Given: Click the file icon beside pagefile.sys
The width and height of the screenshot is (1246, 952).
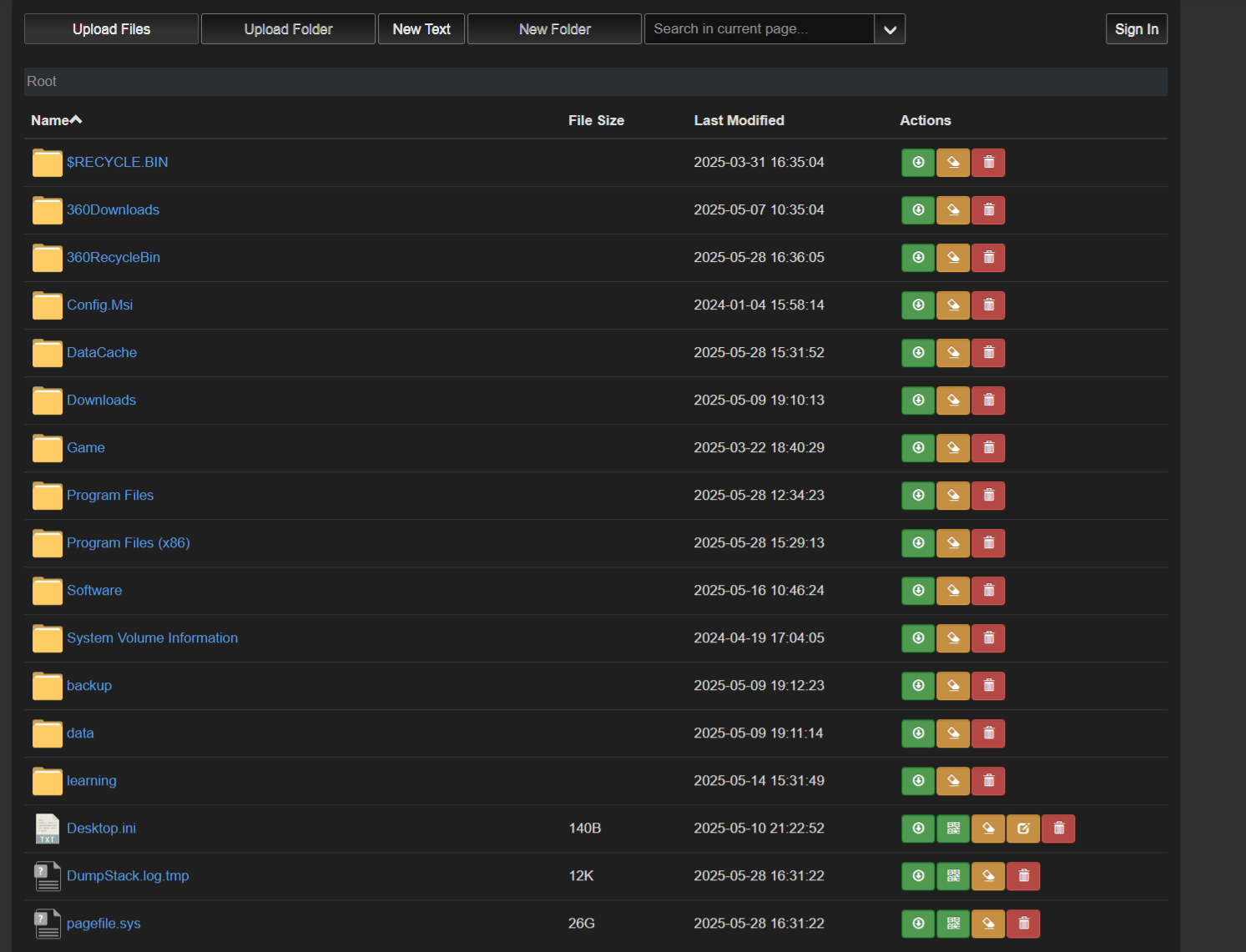Looking at the screenshot, I should tap(48, 924).
